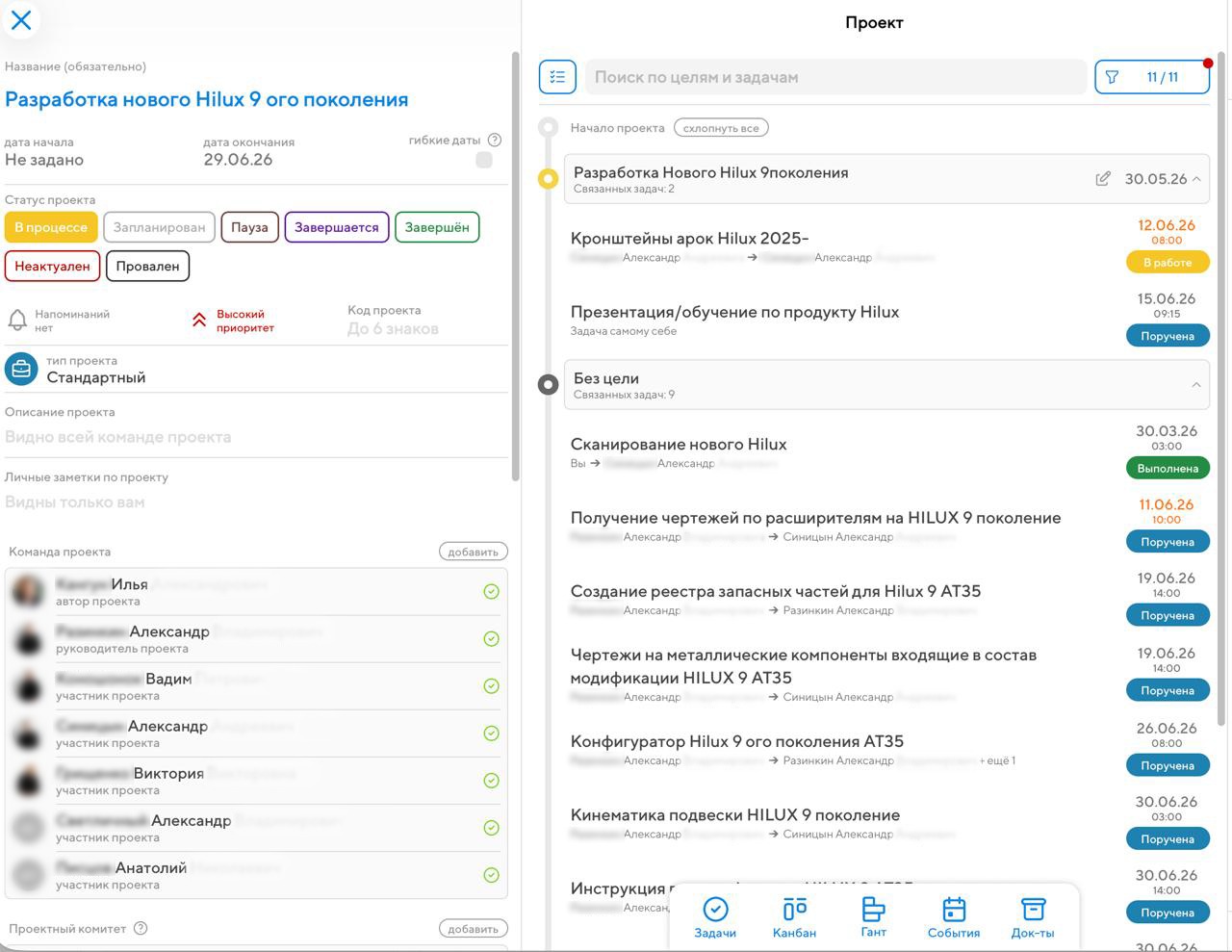Click the Начало проекта timeline marker
Image resolution: width=1232 pixels, height=952 pixels.
coord(549,127)
